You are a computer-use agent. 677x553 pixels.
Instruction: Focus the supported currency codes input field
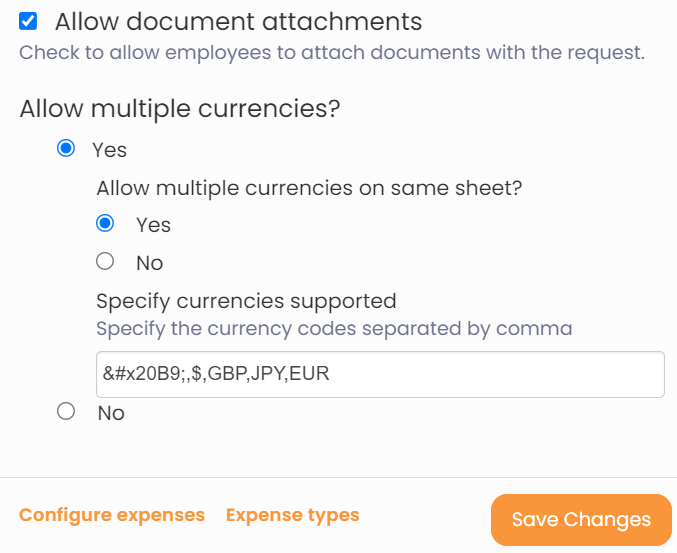coord(380,374)
